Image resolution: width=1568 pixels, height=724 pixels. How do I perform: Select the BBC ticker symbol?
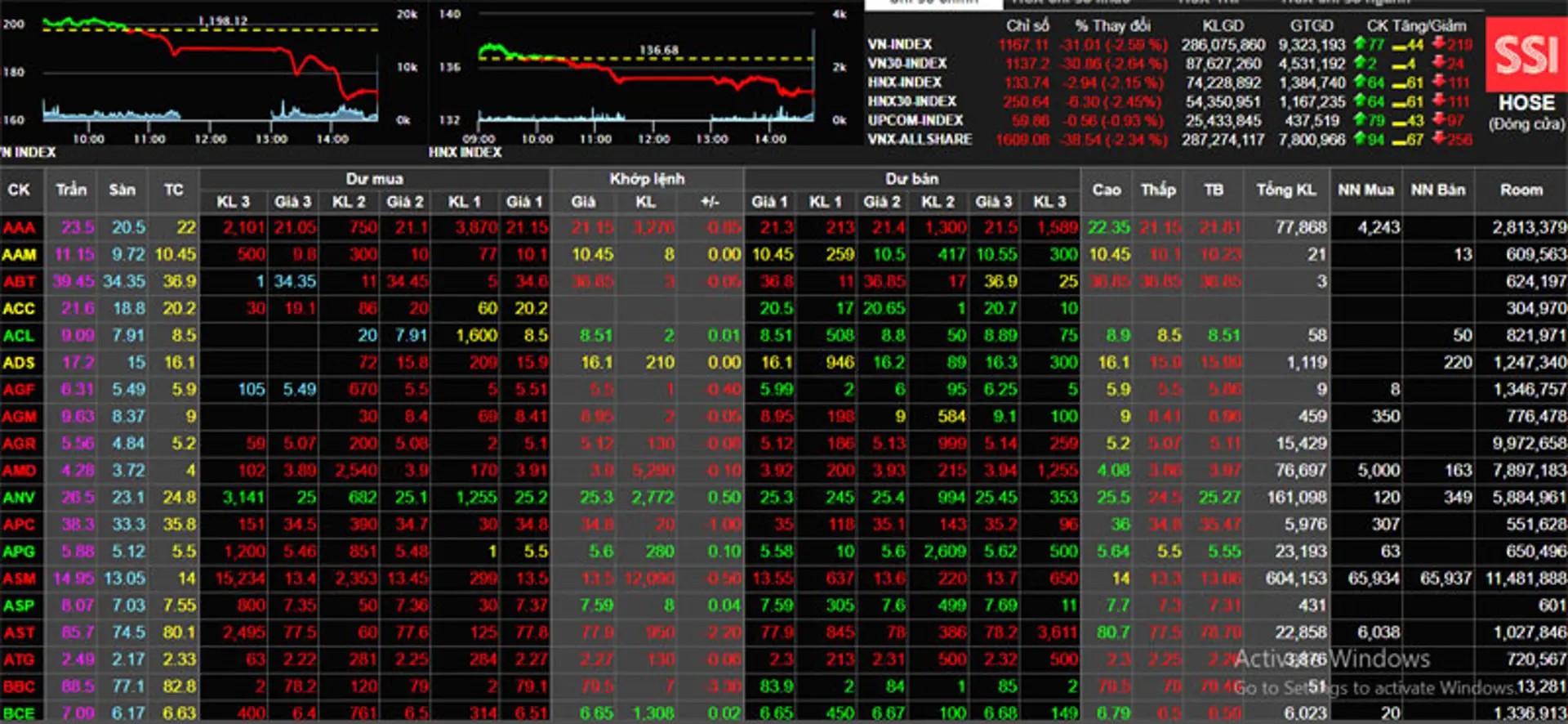[19, 686]
